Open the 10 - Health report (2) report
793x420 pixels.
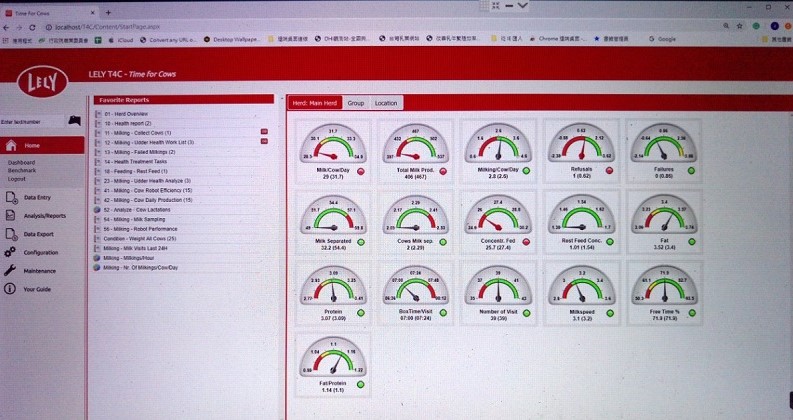click(x=127, y=123)
